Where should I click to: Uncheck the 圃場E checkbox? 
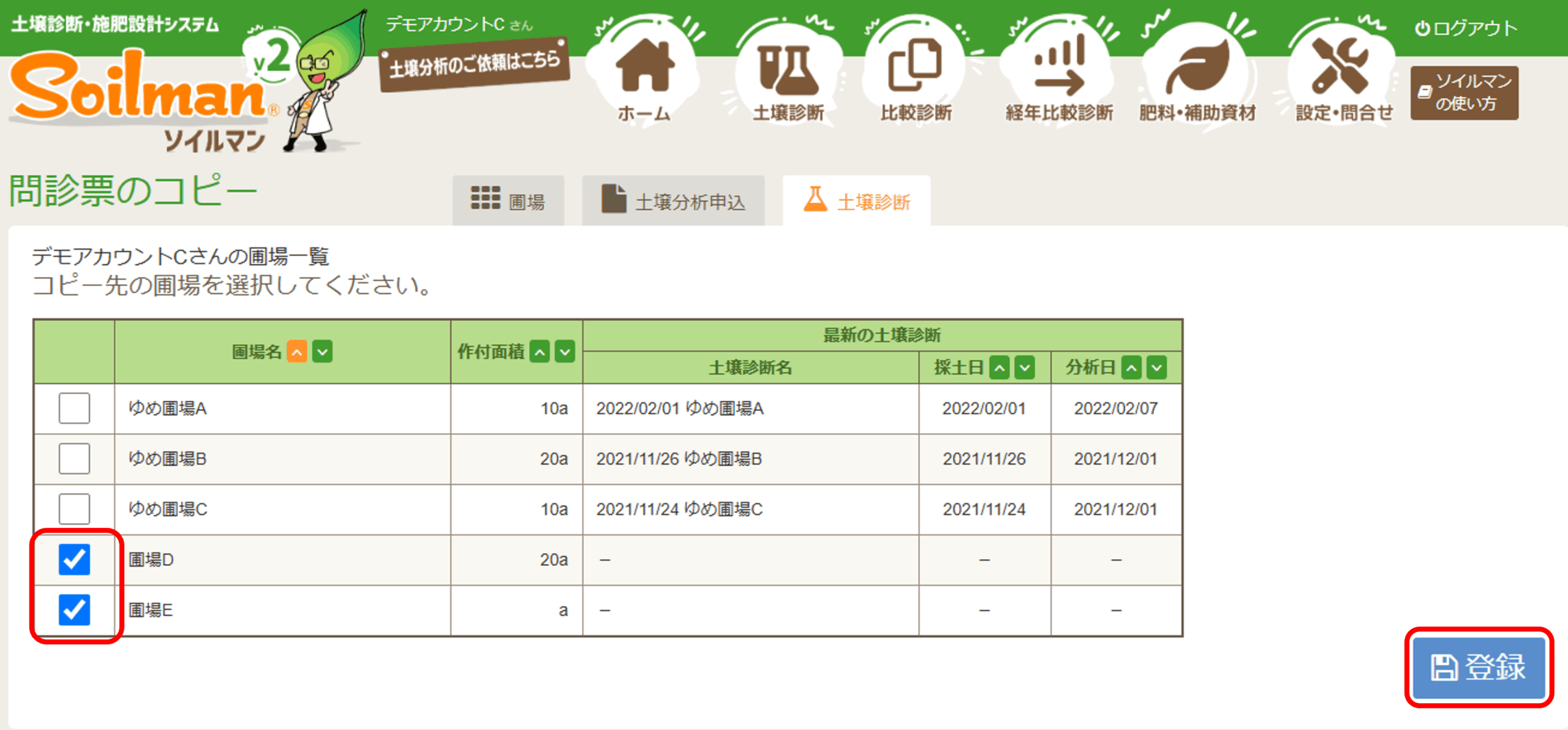click(74, 609)
